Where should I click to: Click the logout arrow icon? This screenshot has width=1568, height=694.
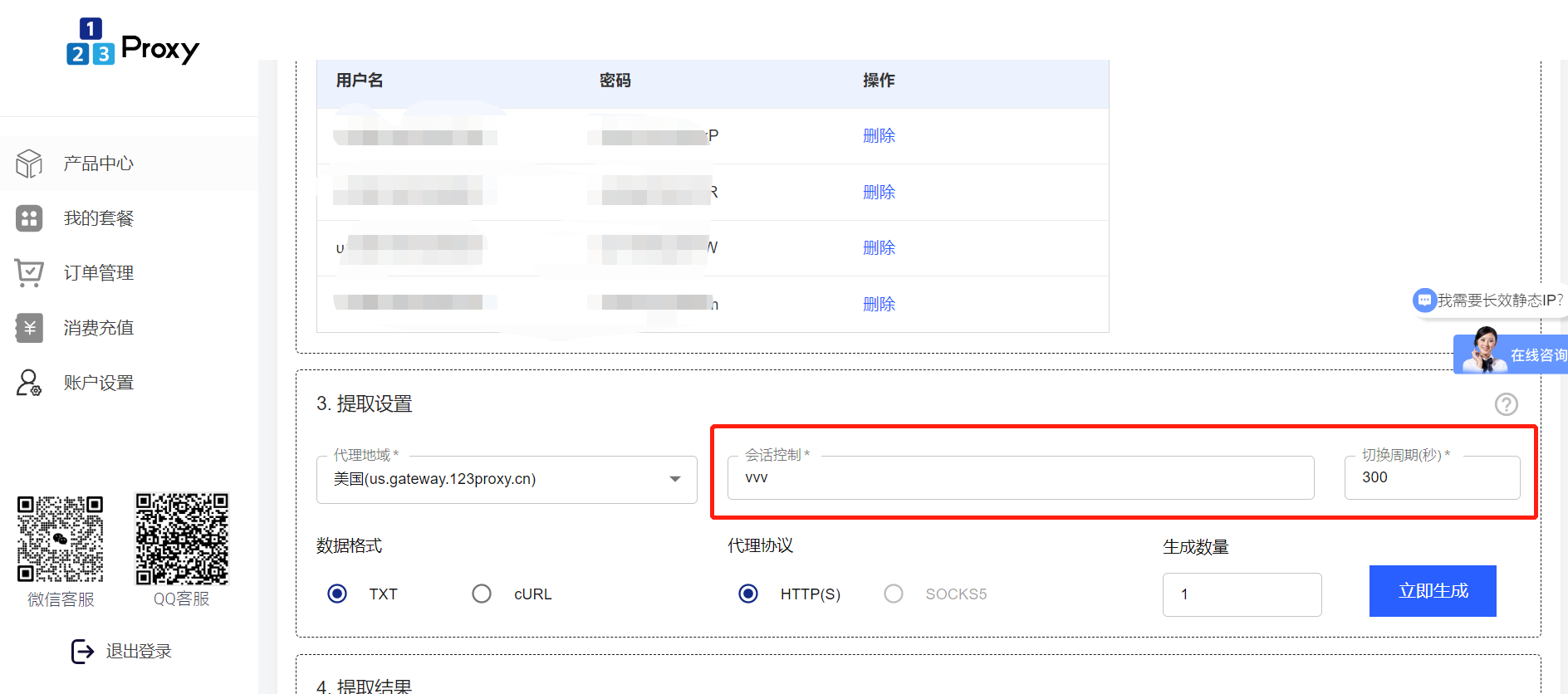coord(82,652)
